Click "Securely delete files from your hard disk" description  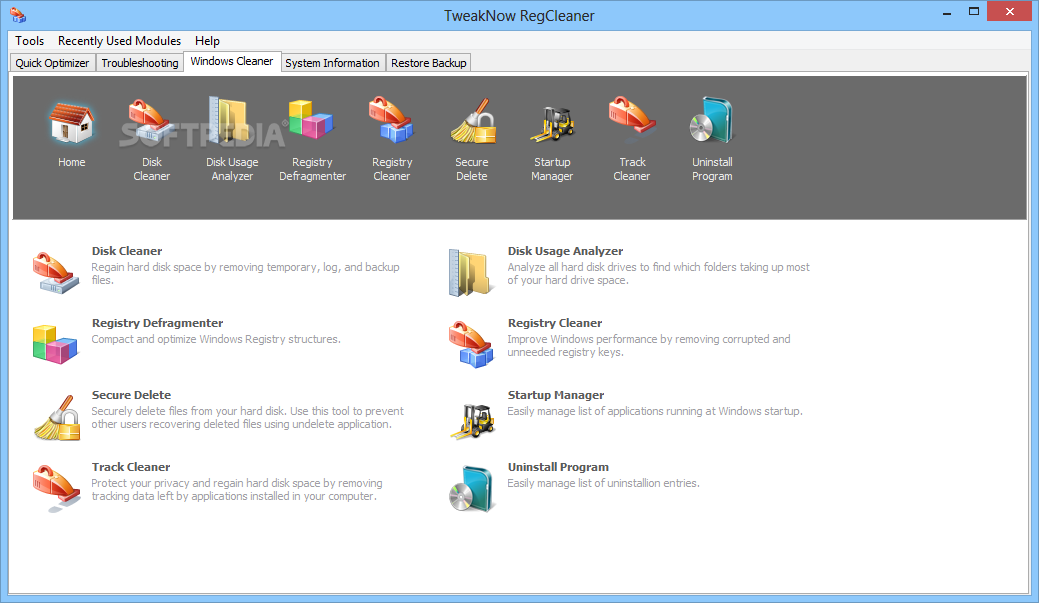coord(247,417)
